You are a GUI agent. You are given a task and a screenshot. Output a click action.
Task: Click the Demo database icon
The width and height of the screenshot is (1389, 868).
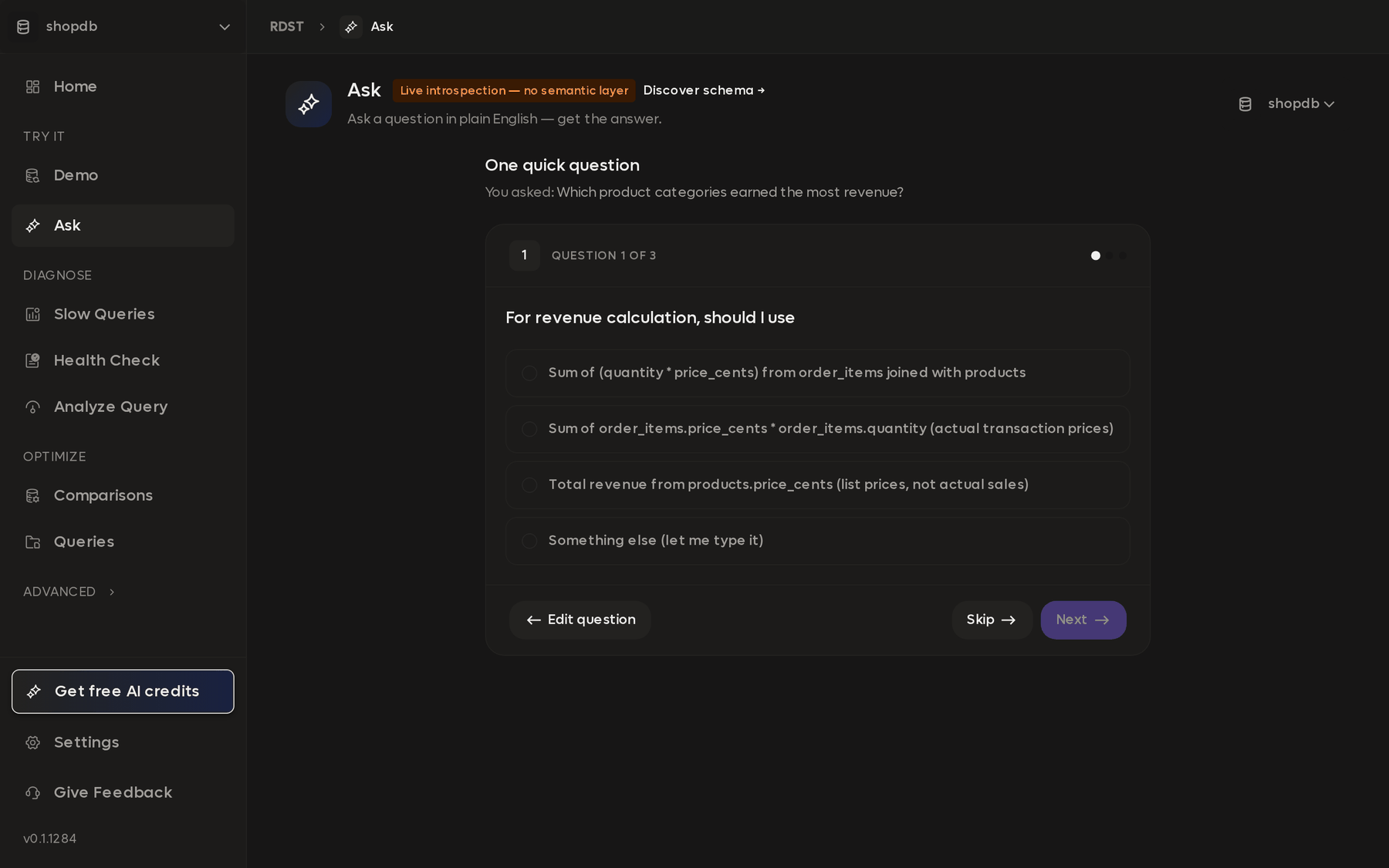[x=32, y=175]
